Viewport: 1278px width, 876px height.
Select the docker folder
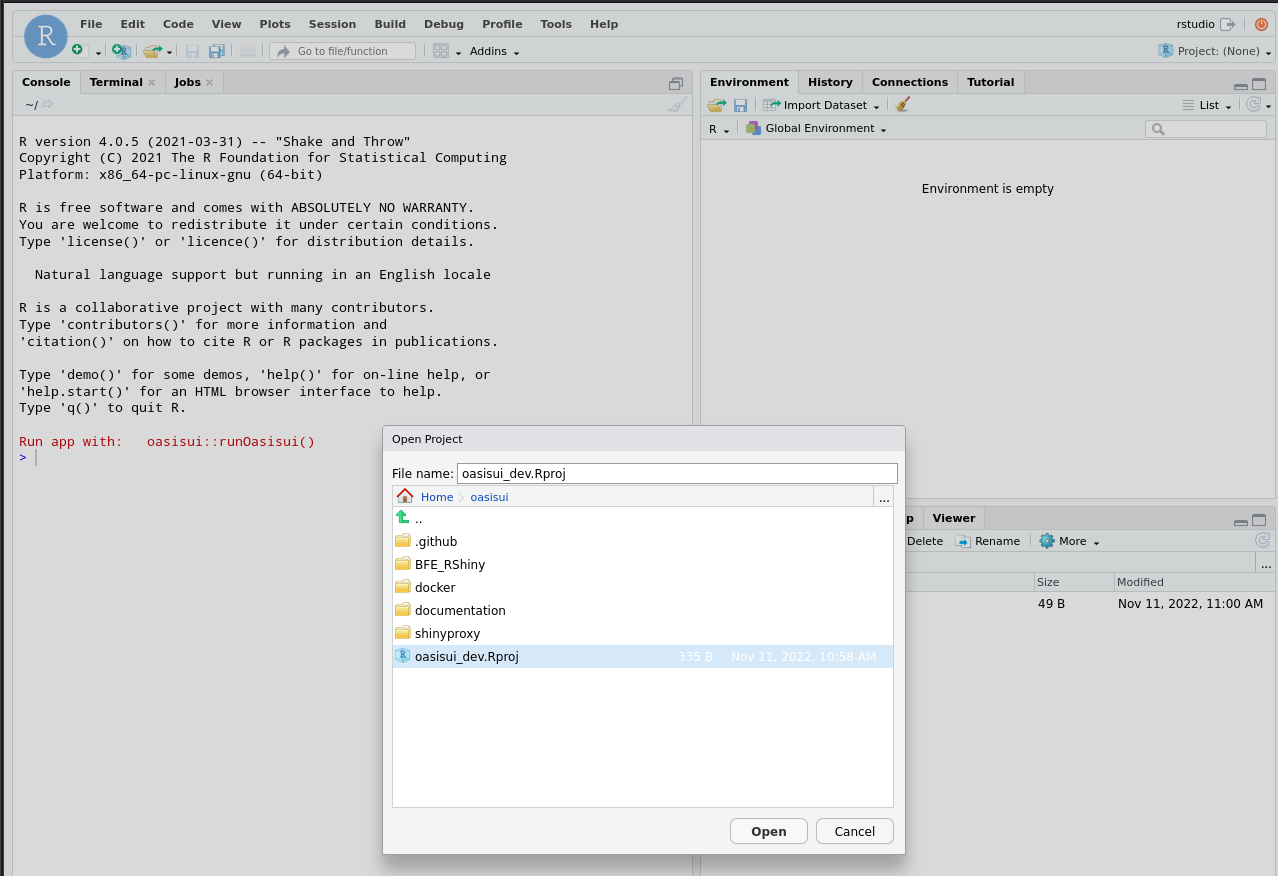click(x=643, y=587)
